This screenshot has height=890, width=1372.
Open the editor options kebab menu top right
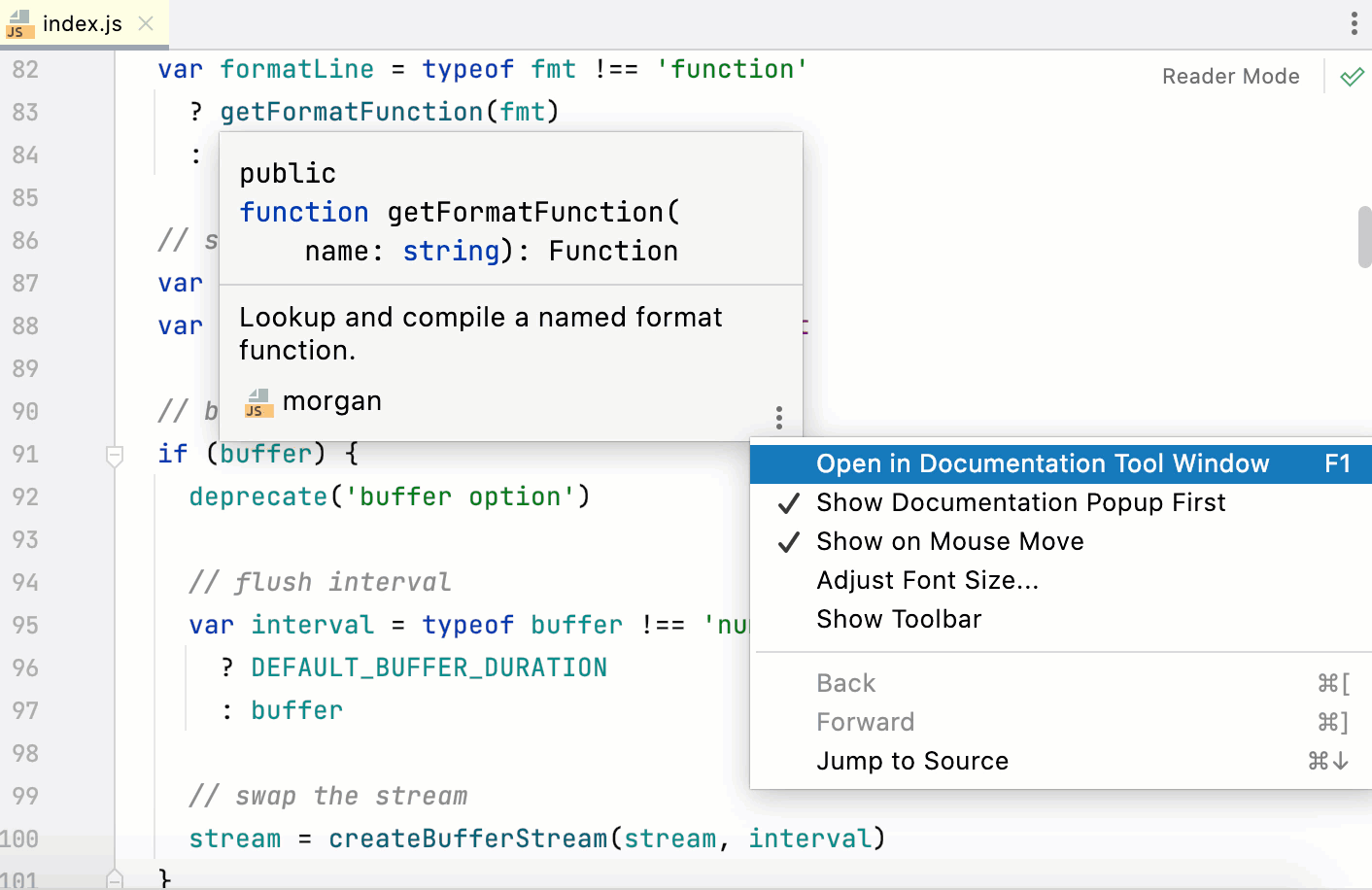pyautogui.click(x=1354, y=23)
